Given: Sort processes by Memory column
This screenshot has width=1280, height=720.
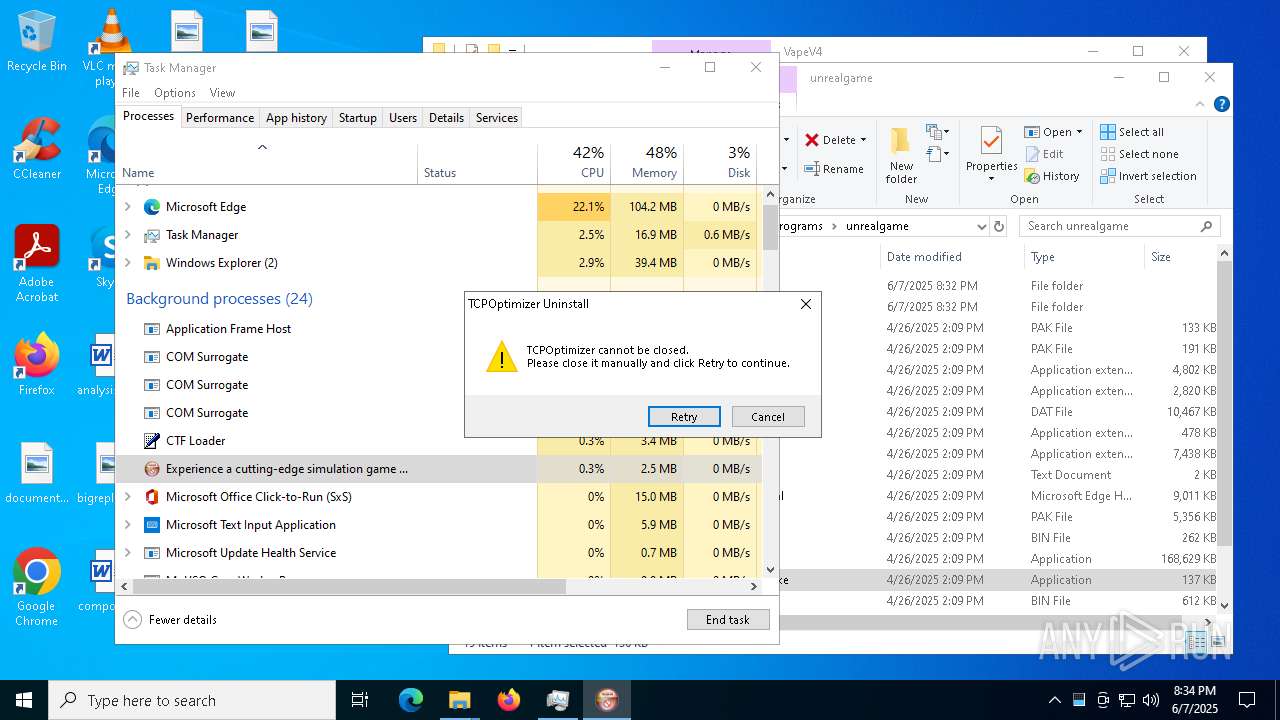Looking at the screenshot, I should pos(647,164).
